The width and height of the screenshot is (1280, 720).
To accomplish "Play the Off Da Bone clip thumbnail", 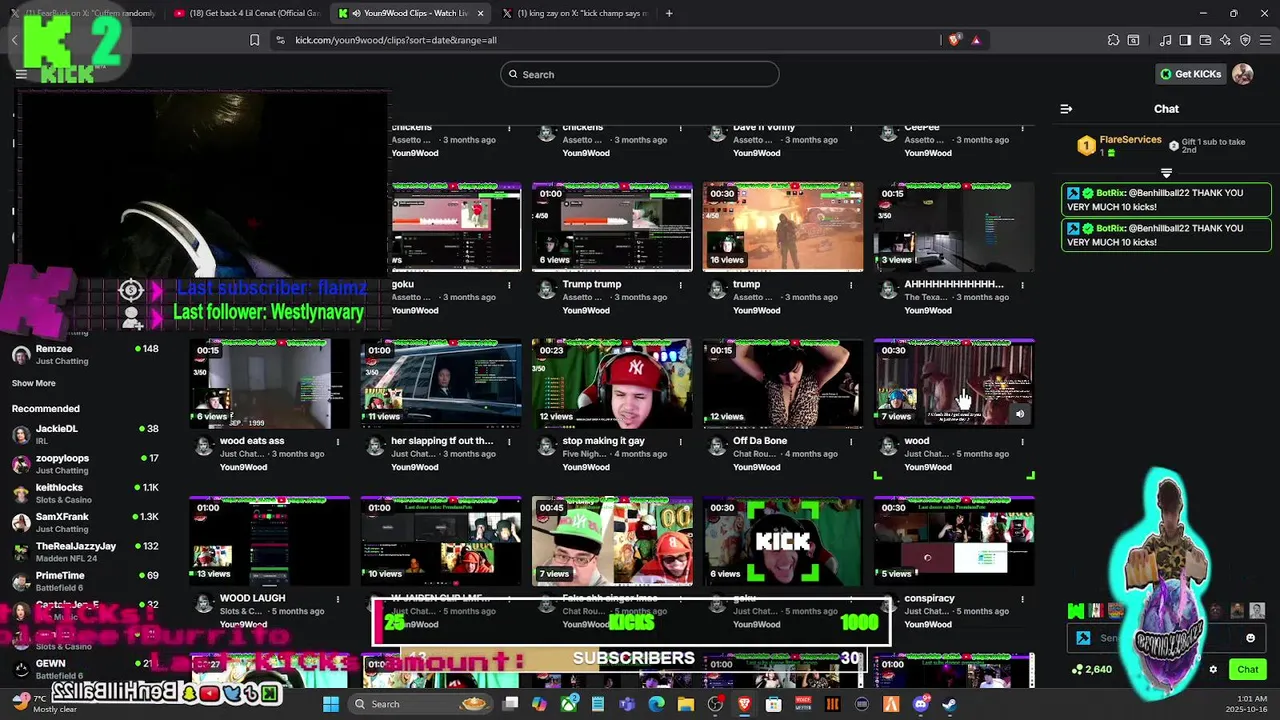I will [783, 384].
